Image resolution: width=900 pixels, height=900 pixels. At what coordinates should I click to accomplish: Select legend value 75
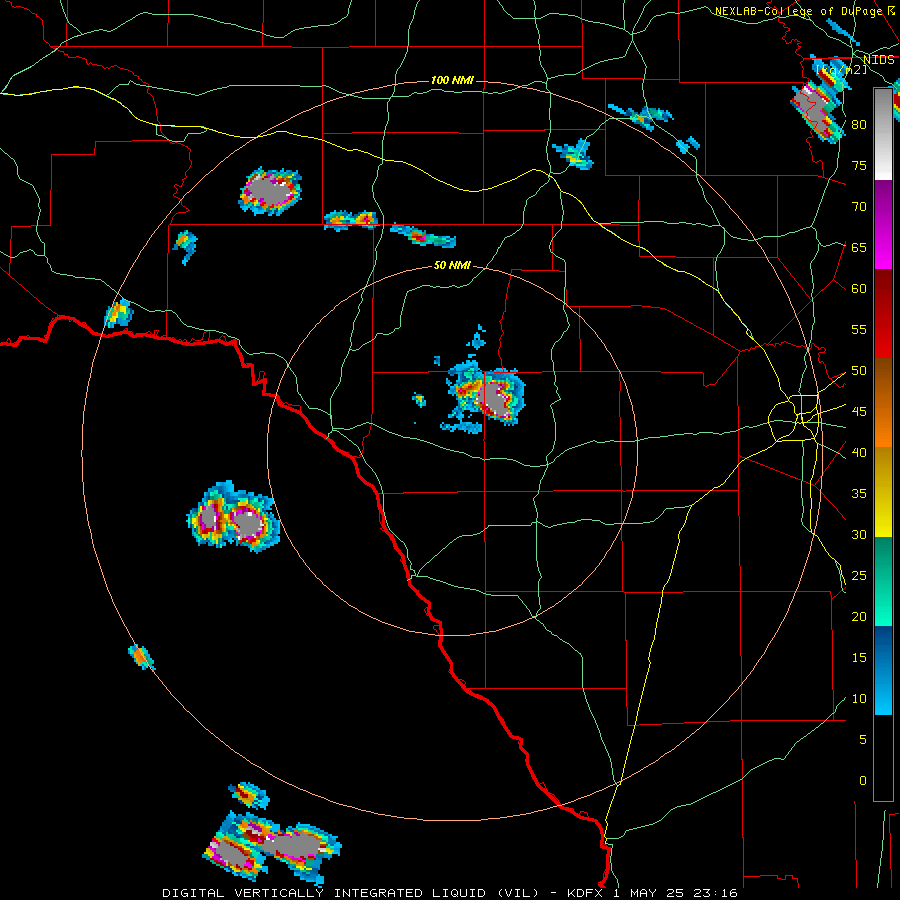tap(859, 165)
